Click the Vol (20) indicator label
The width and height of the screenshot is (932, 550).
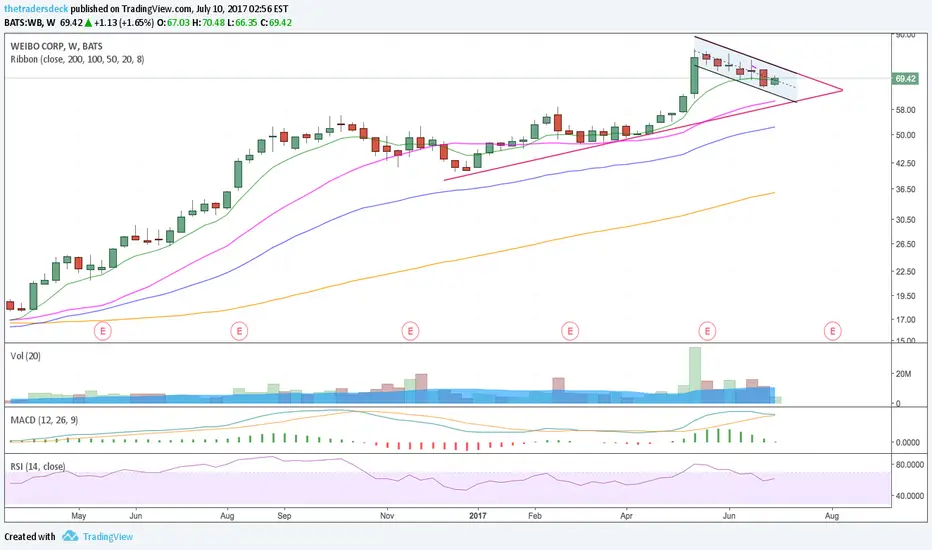tap(26, 356)
